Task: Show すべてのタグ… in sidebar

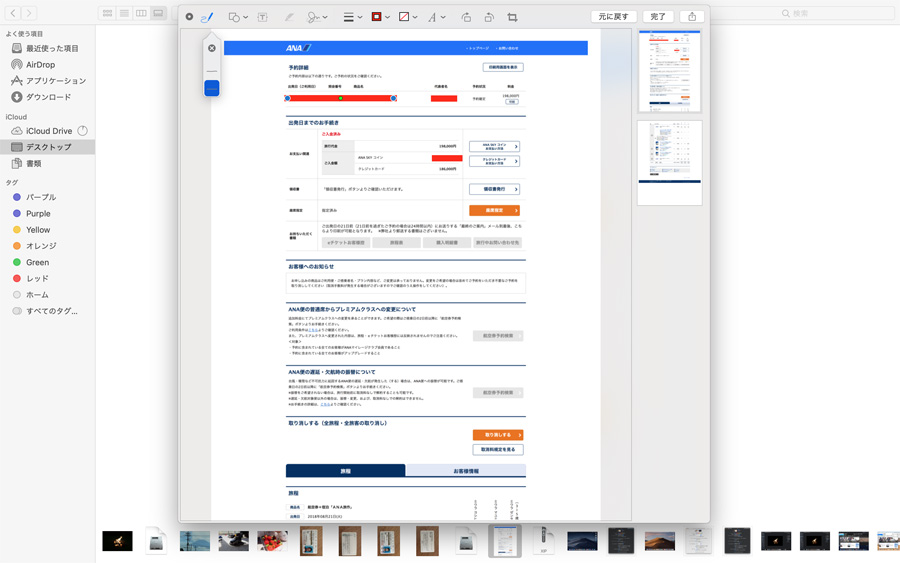Action: [x=48, y=311]
